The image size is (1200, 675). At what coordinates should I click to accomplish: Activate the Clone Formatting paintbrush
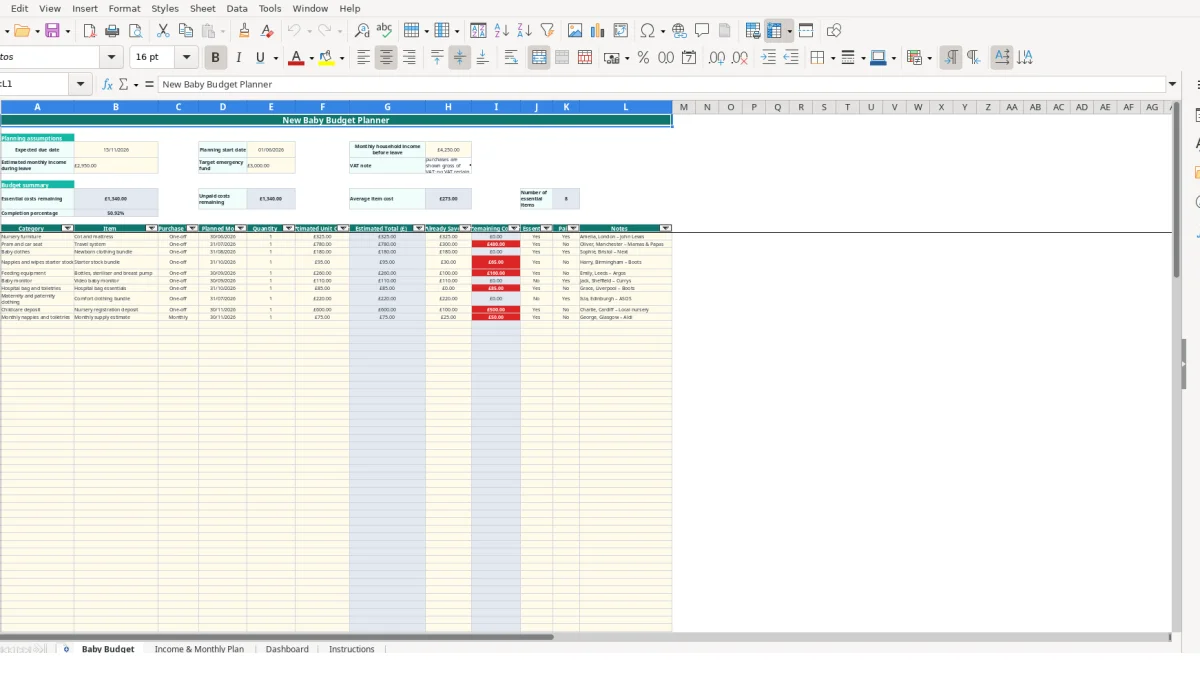[244, 31]
